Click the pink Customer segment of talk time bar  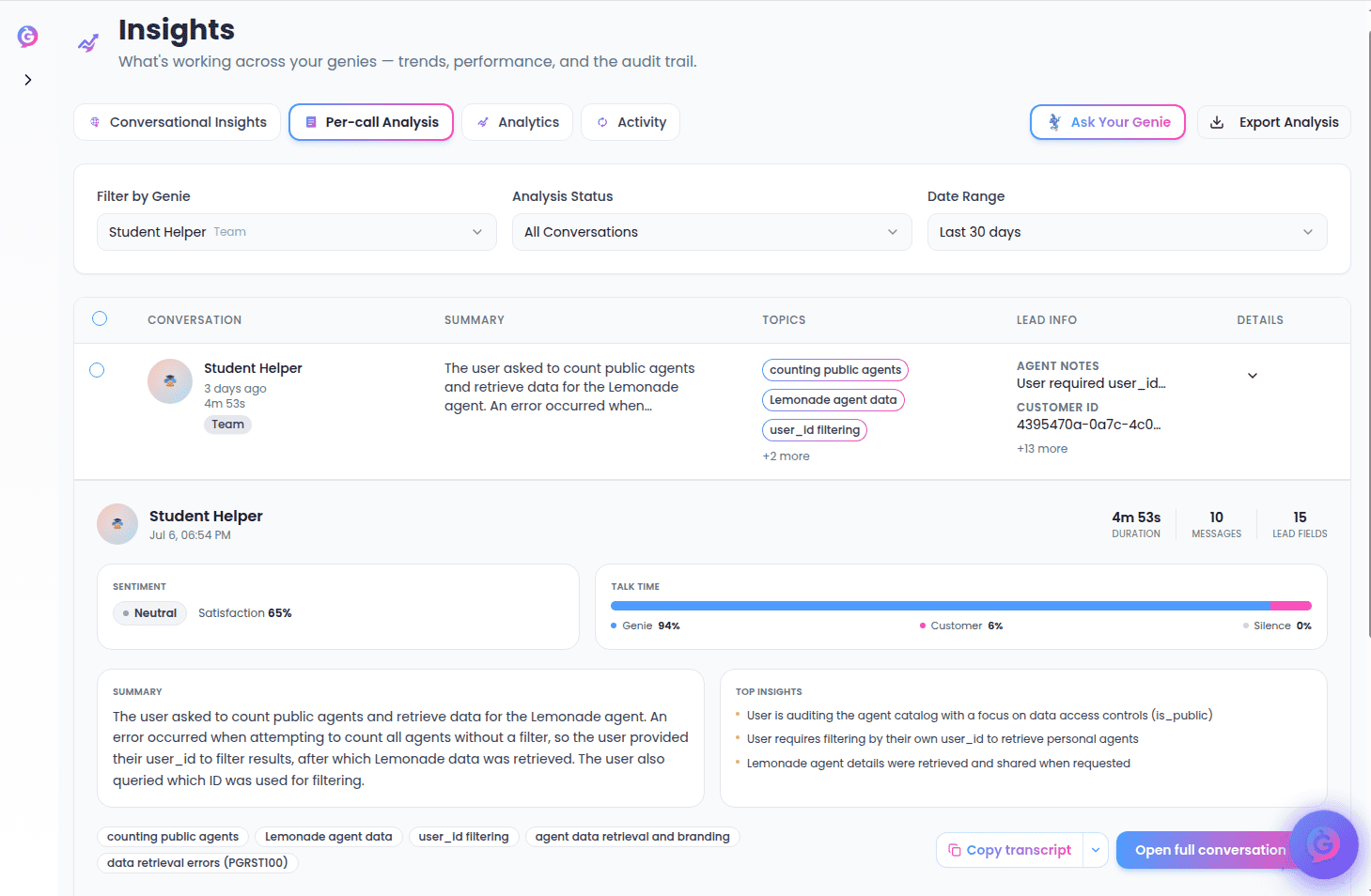pyautogui.click(x=1290, y=606)
